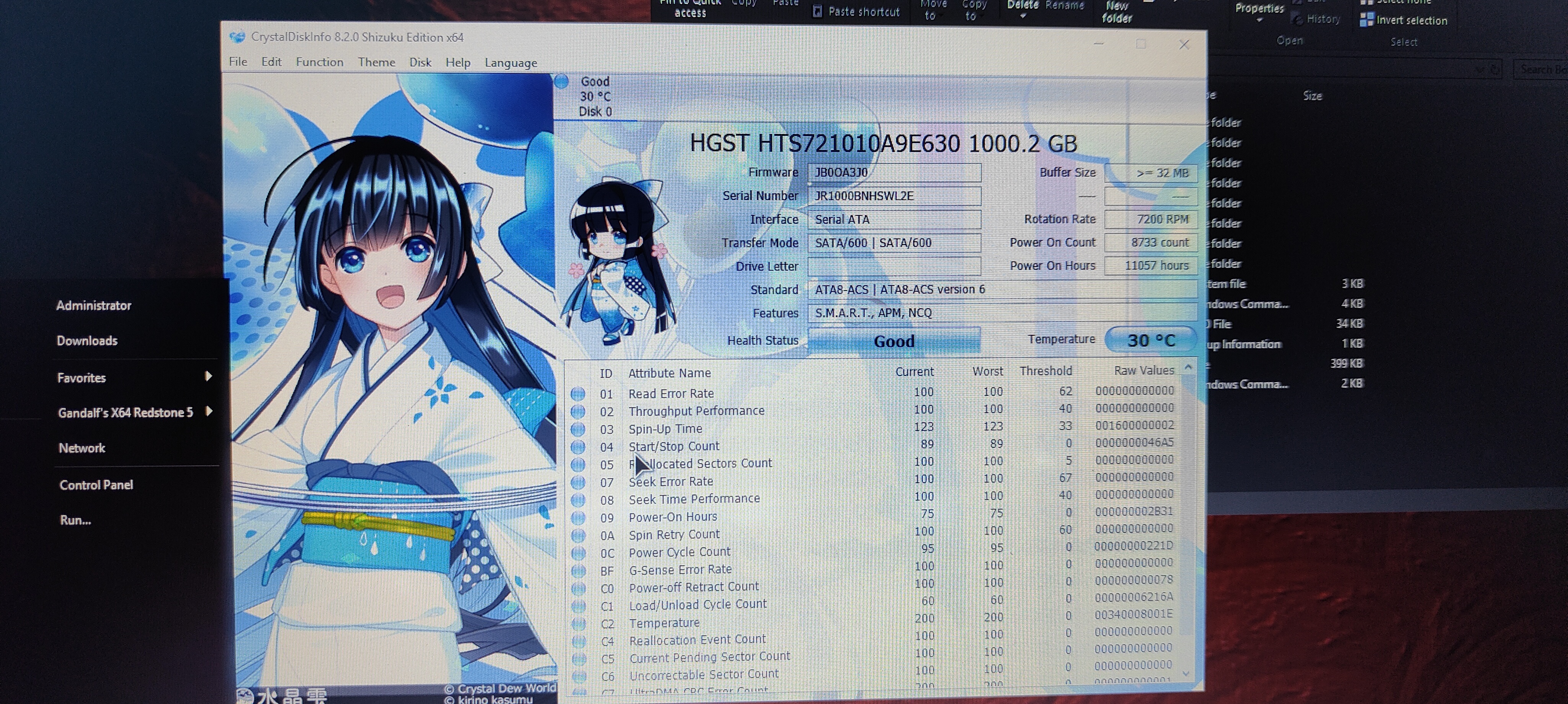Click status circle for Uncorrectable Sector Count
This screenshot has height=704, width=1568.
pyautogui.click(x=579, y=676)
